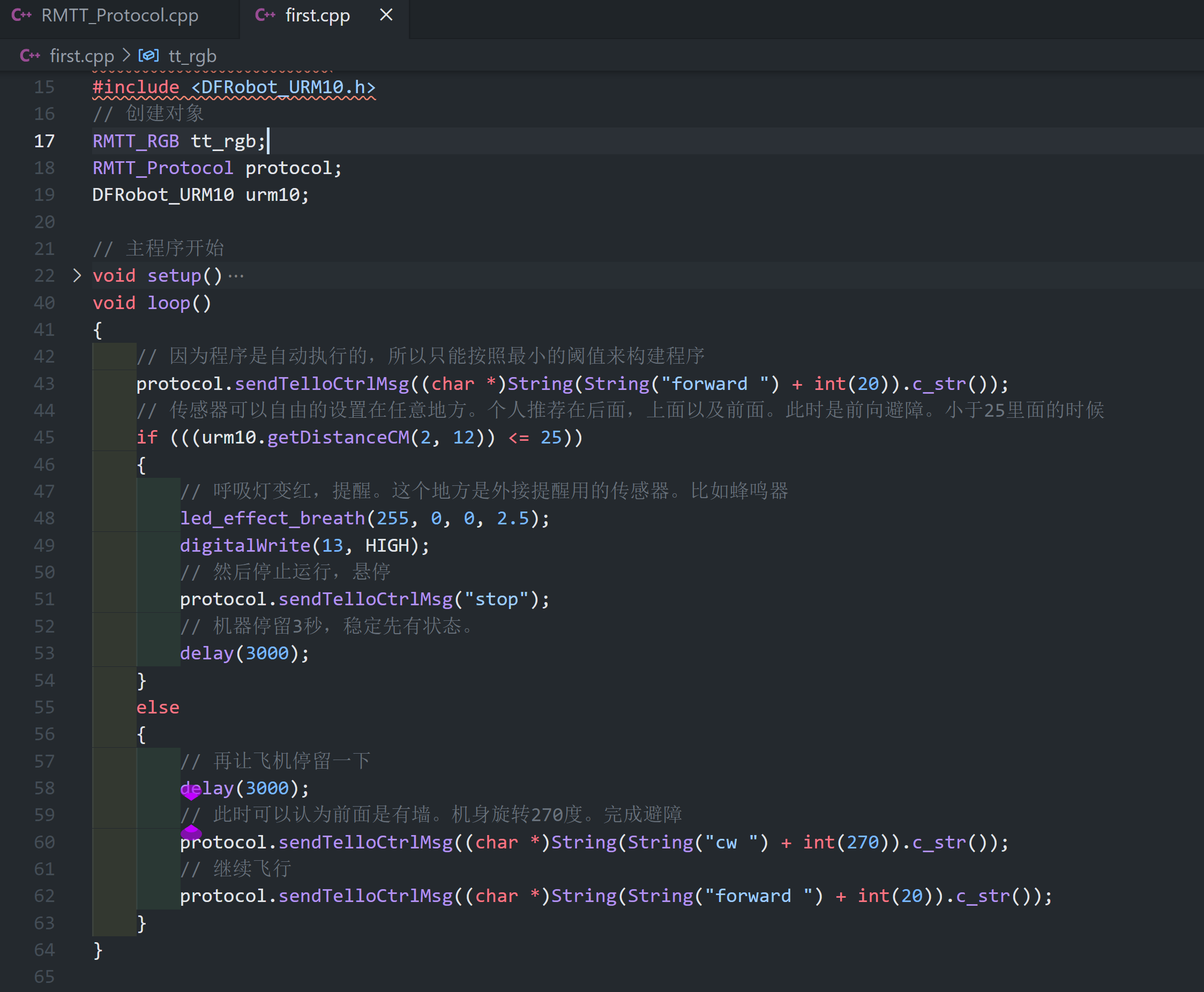Click the C++ icon on first.cpp tab
The height and width of the screenshot is (992, 1204).
[265, 16]
